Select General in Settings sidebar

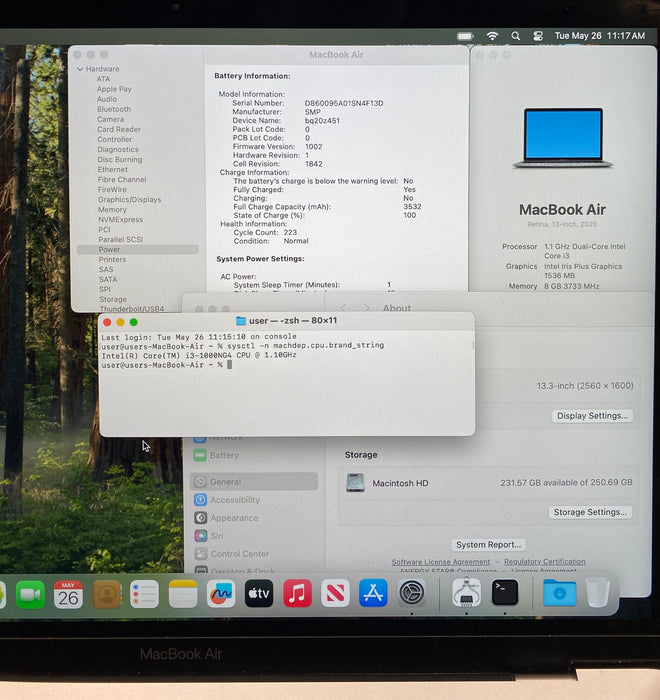254,482
